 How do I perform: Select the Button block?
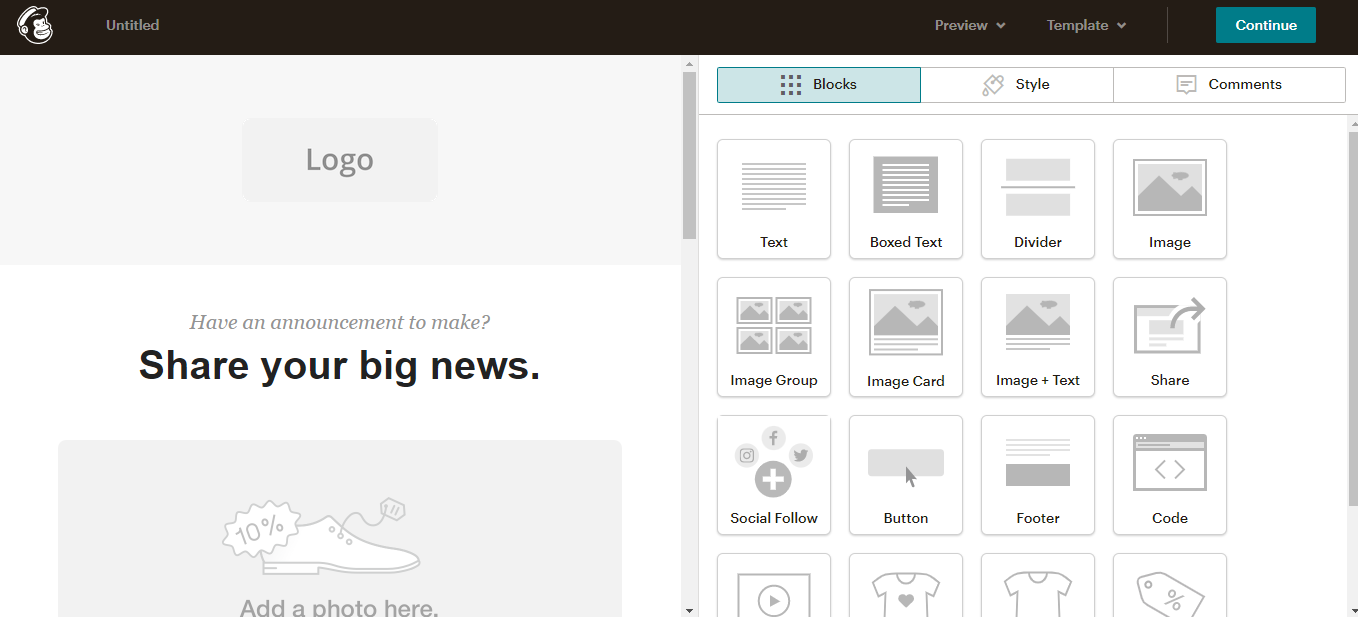pyautogui.click(x=905, y=475)
